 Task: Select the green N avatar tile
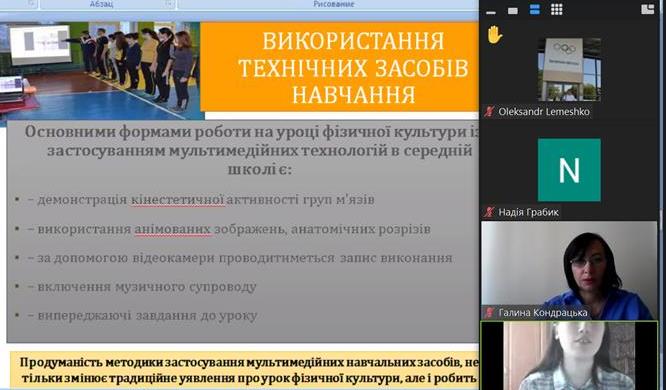[569, 170]
